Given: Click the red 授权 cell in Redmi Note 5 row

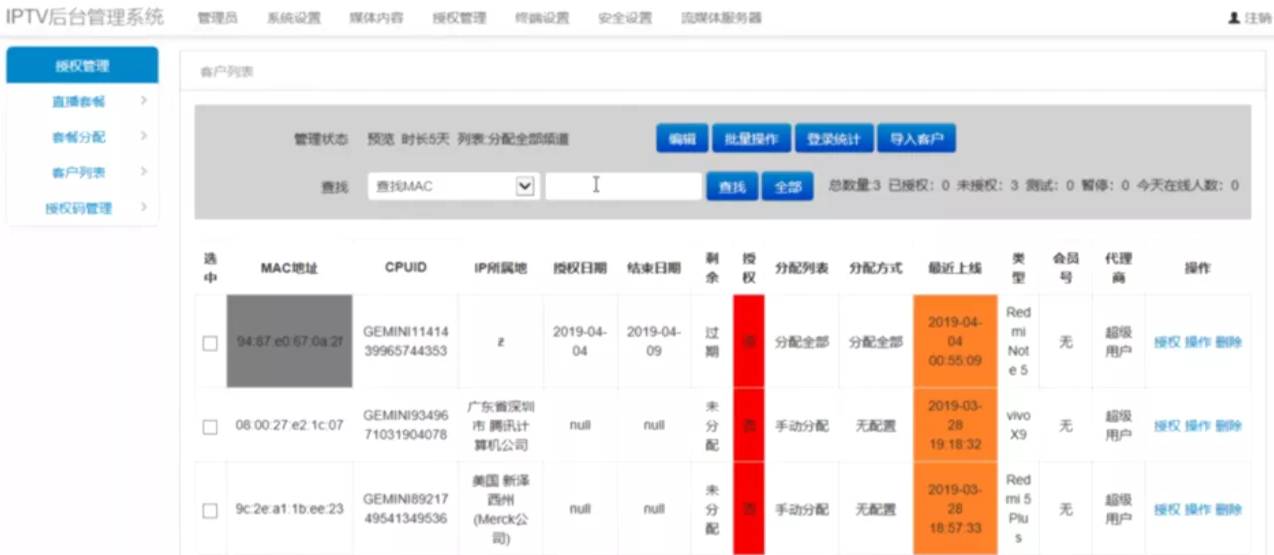Looking at the screenshot, I should pos(749,341).
